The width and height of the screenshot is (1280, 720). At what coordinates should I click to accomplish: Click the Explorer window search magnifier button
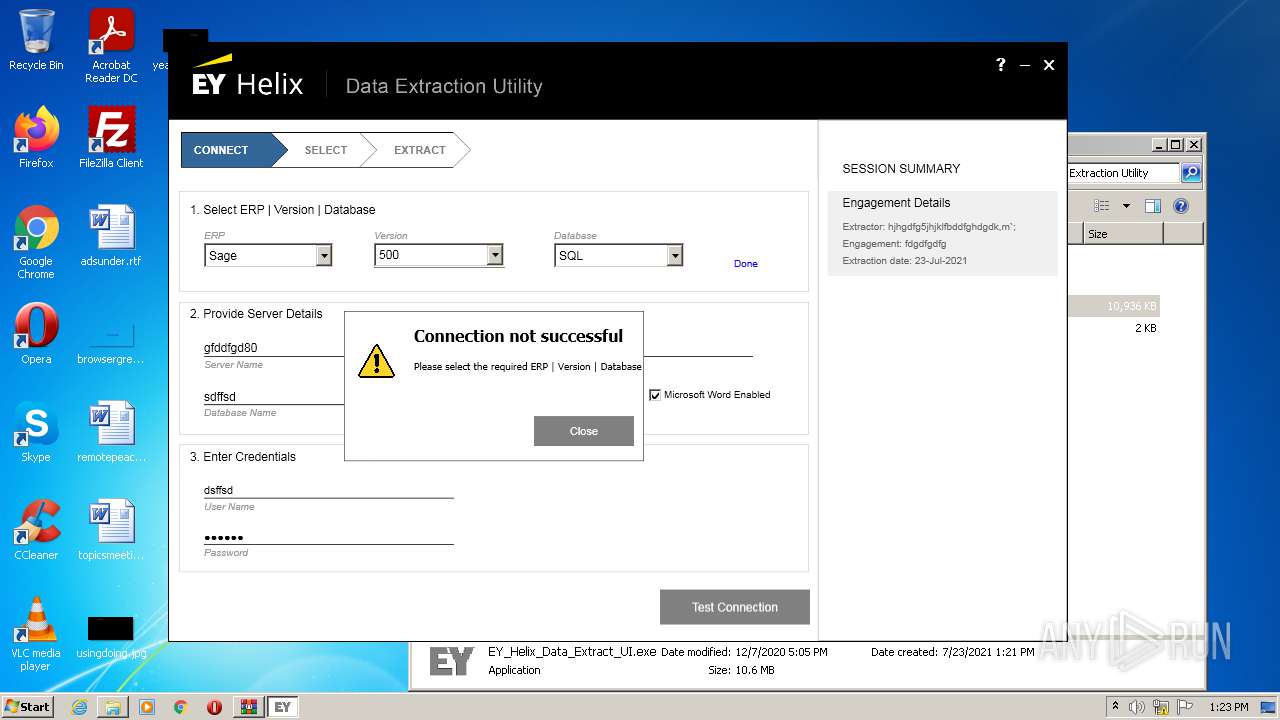[x=1190, y=173]
